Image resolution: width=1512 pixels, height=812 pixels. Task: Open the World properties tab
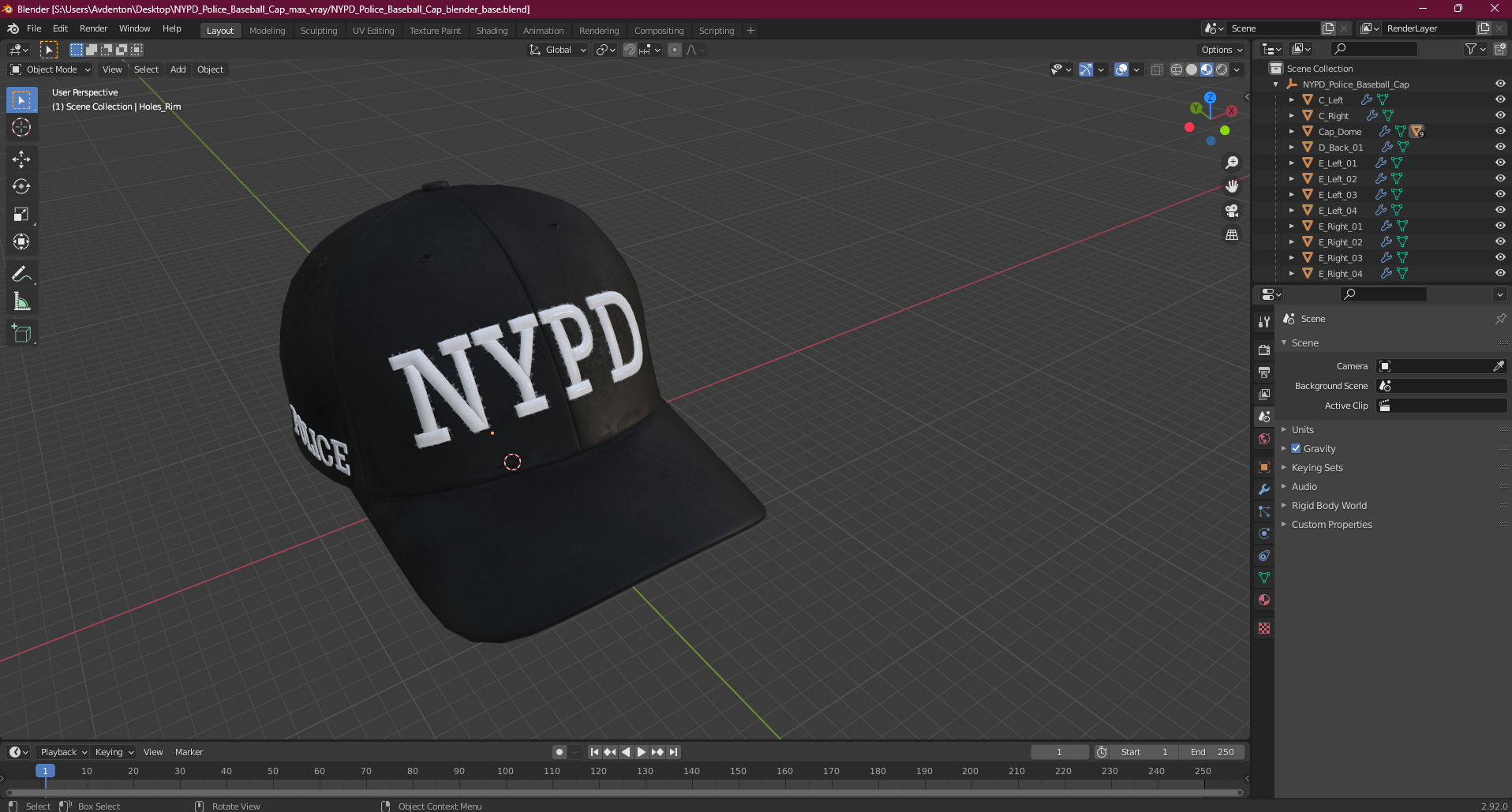coord(1264,439)
